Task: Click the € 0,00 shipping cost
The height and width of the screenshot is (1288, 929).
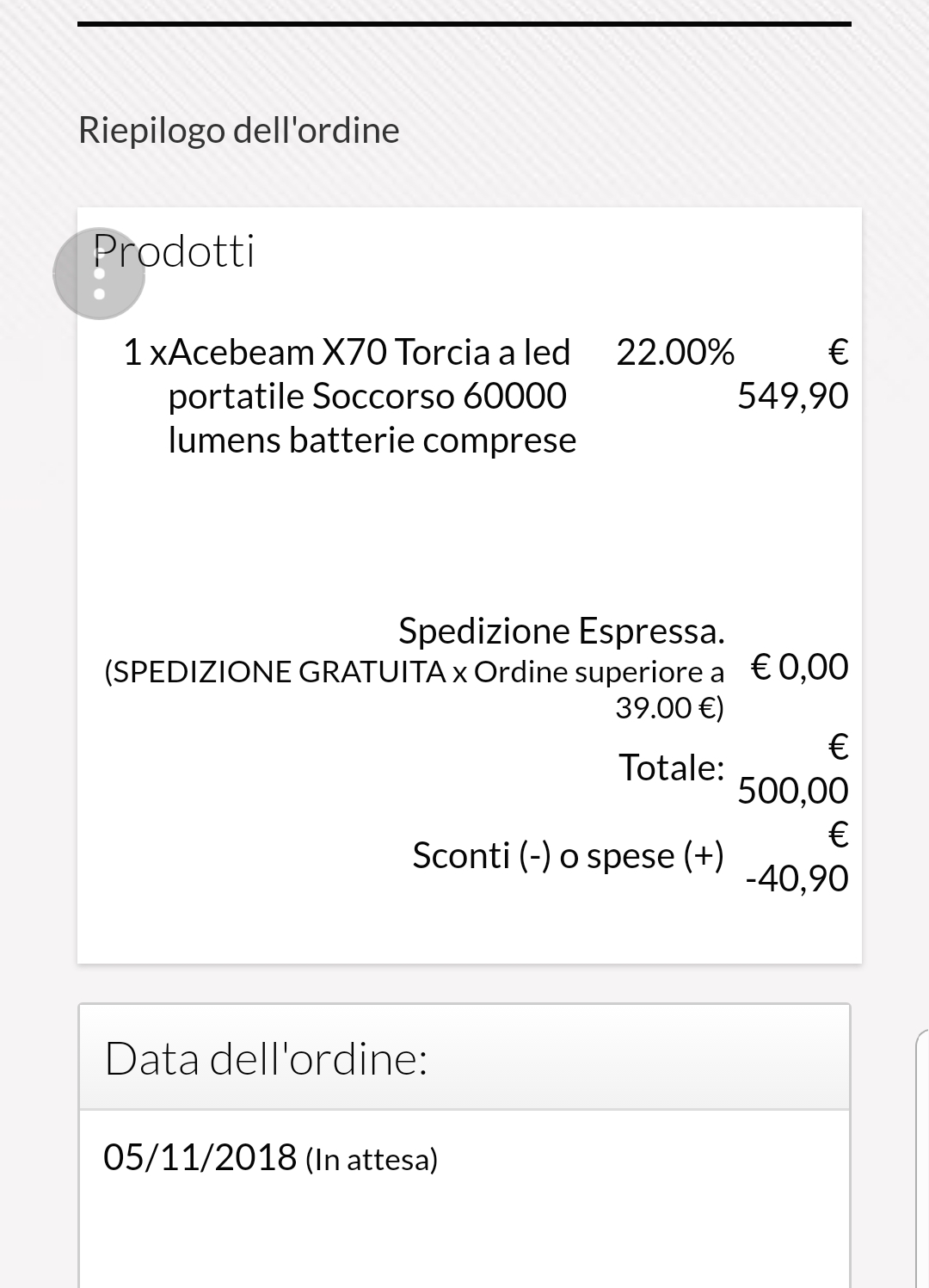Action: (800, 667)
